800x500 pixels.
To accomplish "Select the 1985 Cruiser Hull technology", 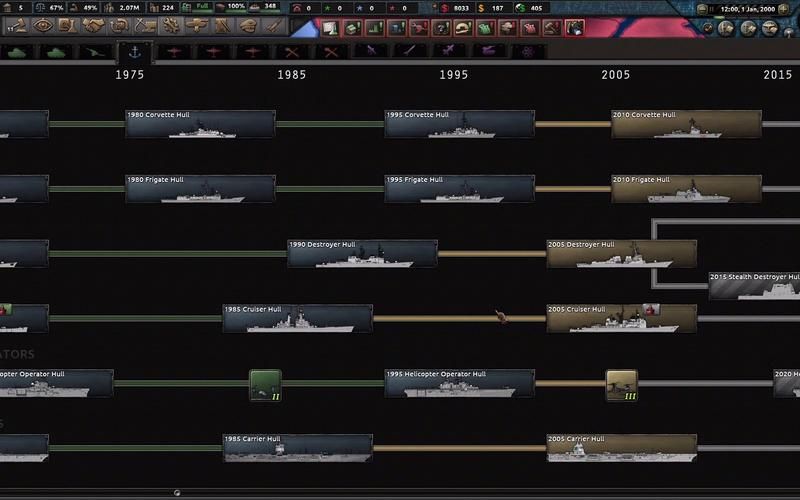I will 297,318.
